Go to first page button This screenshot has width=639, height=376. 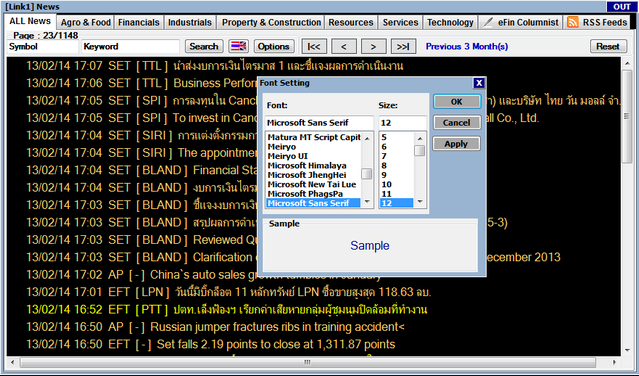point(314,46)
